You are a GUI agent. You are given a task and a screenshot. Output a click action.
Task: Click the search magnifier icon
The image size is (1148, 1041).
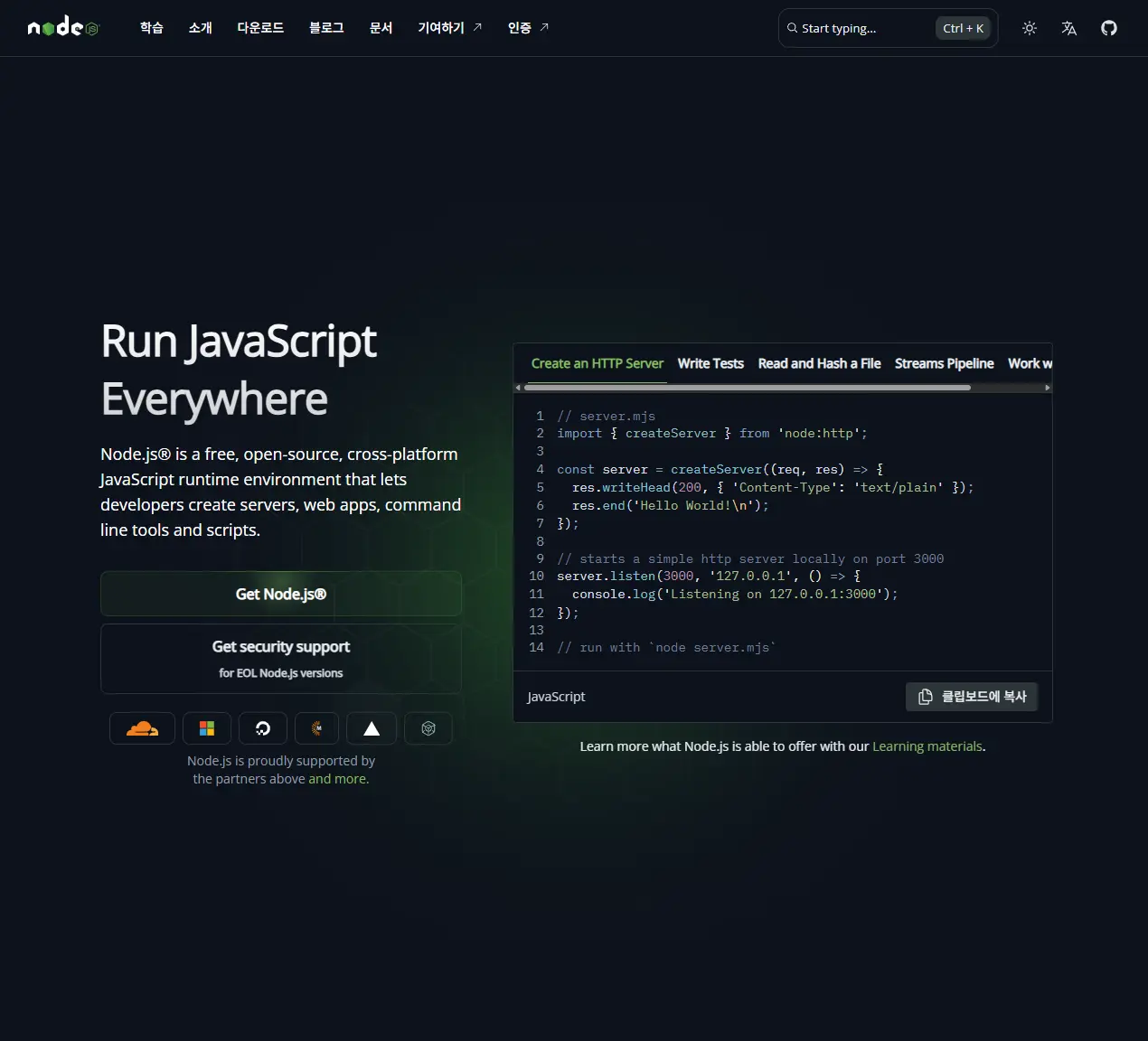click(793, 28)
